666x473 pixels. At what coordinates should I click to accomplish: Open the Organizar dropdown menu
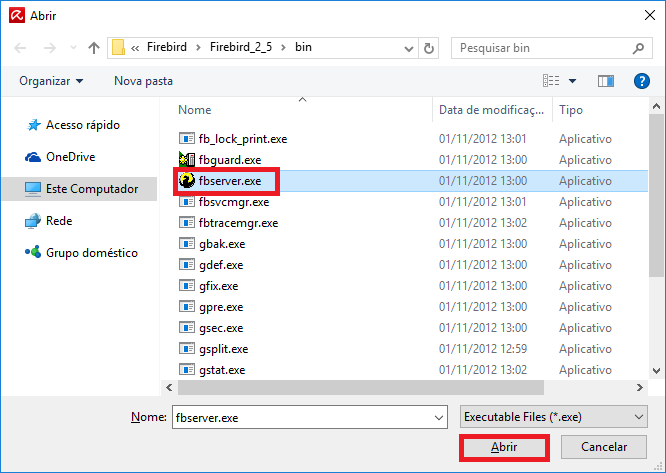[x=51, y=80]
